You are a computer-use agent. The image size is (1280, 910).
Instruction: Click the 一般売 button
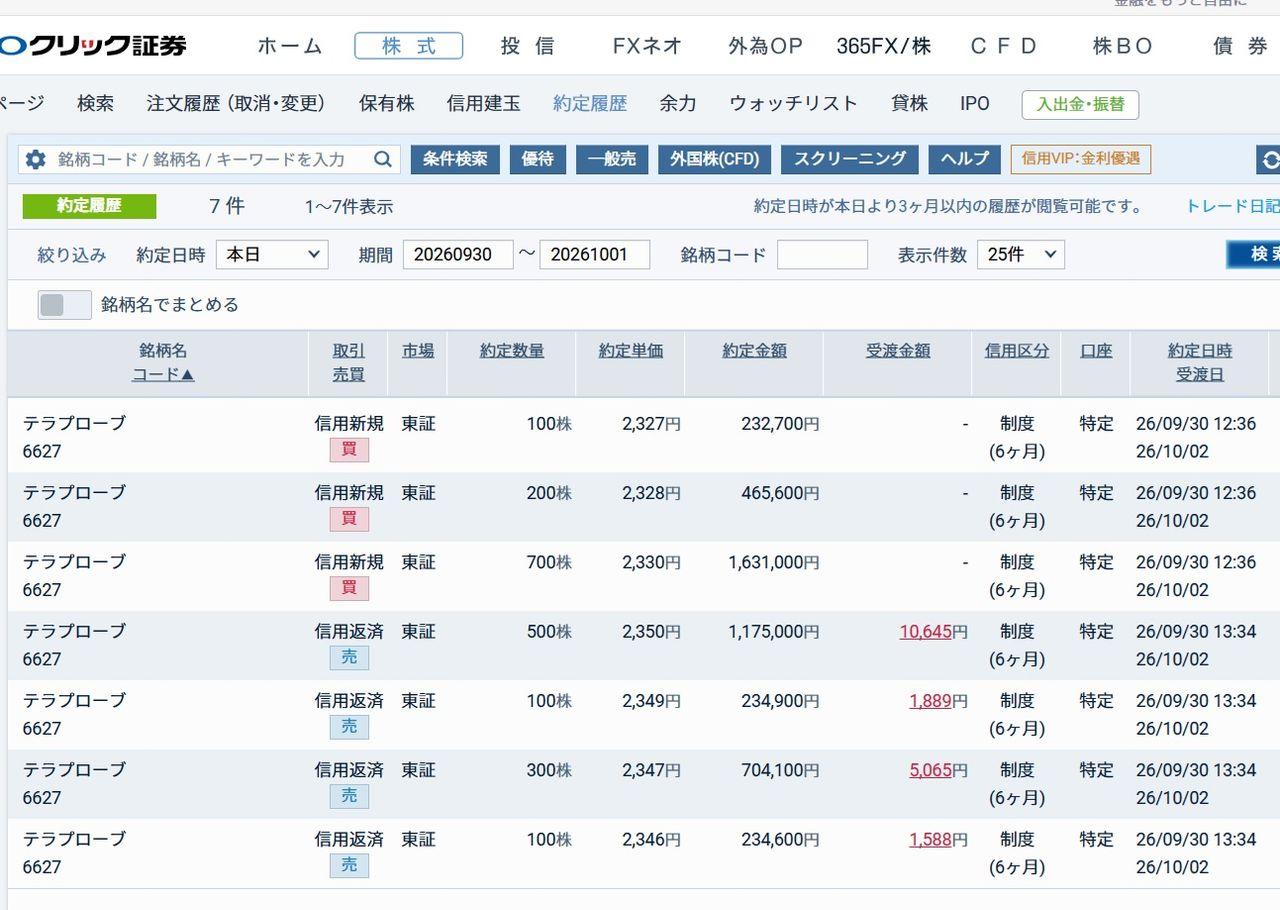[612, 159]
